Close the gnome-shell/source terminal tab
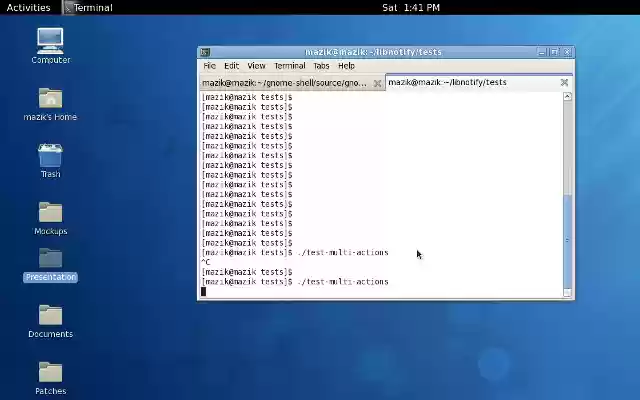640x400 pixels. 377,83
